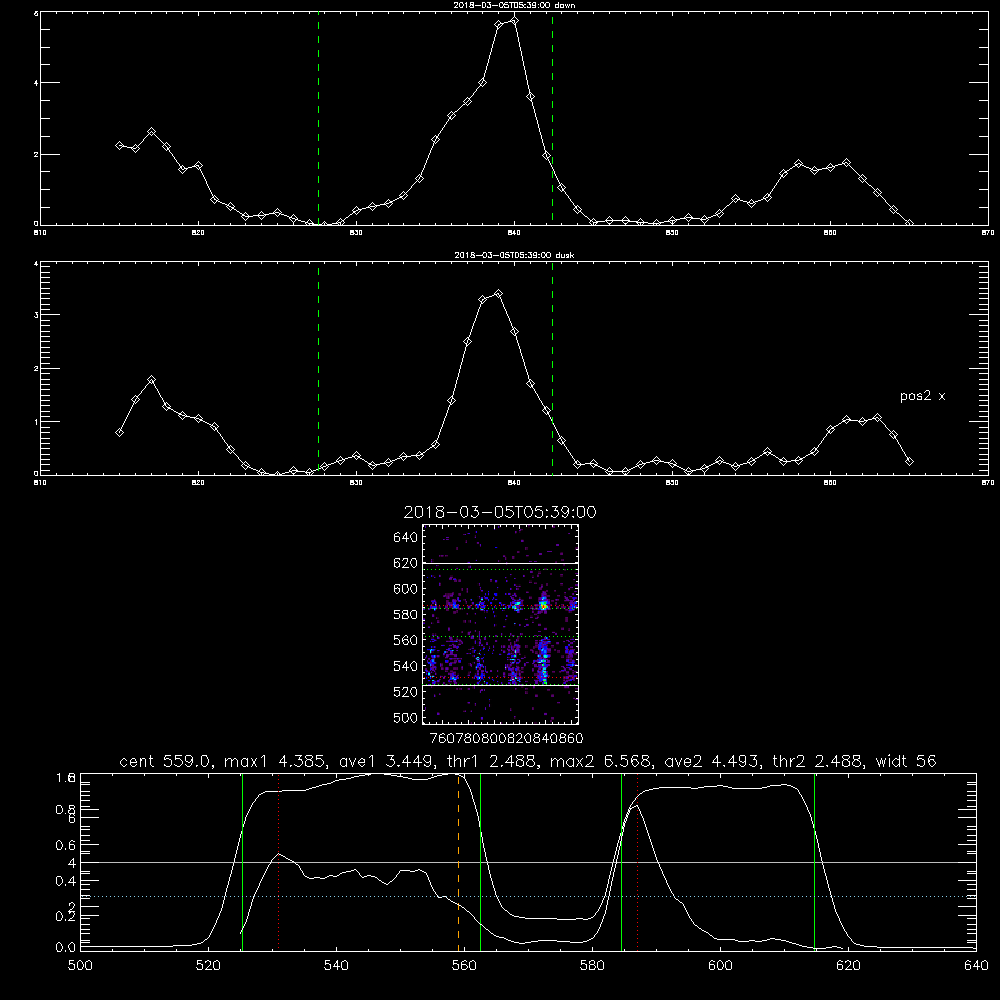
Task: Select the heatmap image panel
Action: 500,624
